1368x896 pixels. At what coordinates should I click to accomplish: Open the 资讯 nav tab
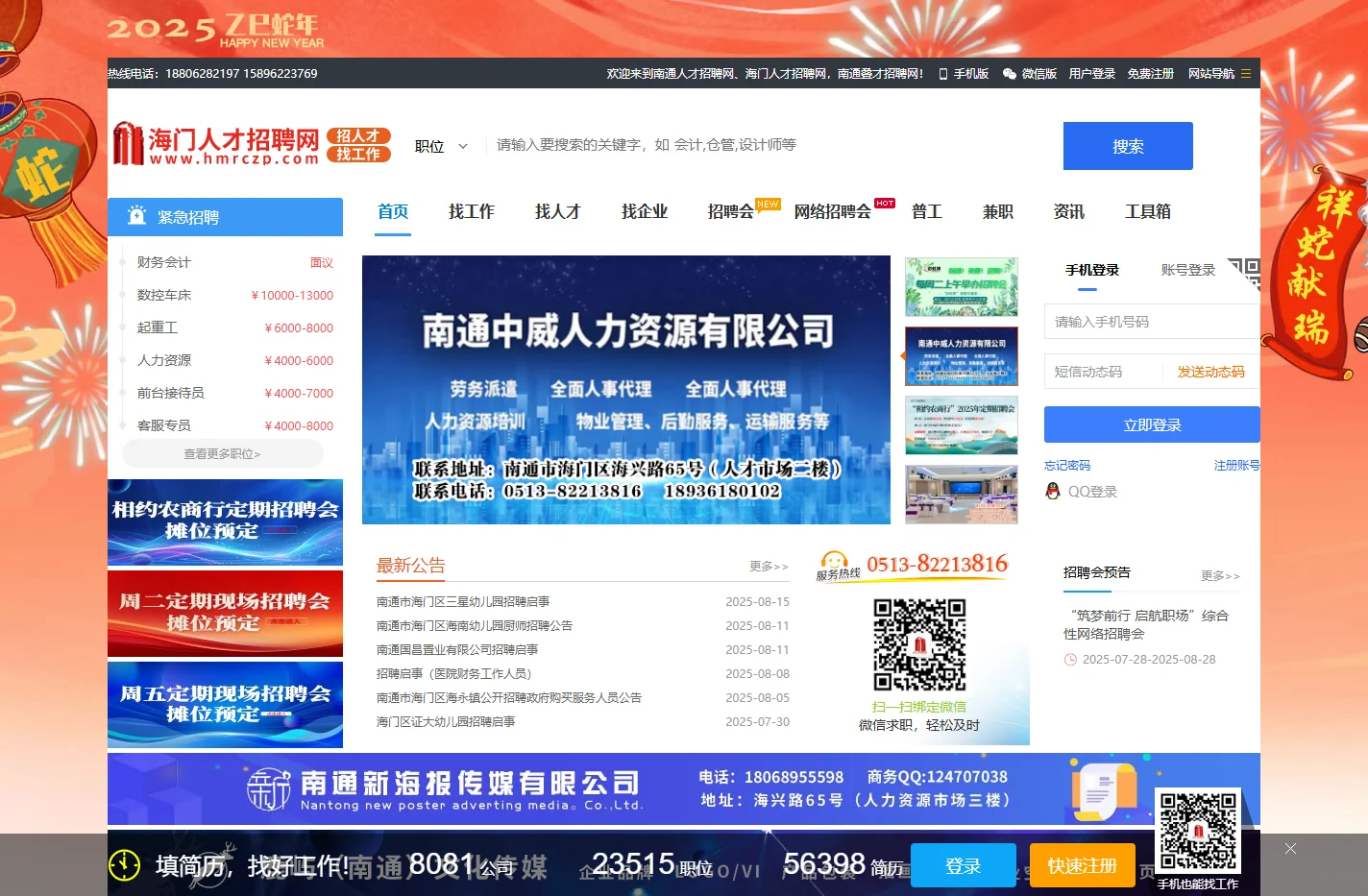point(1069,211)
